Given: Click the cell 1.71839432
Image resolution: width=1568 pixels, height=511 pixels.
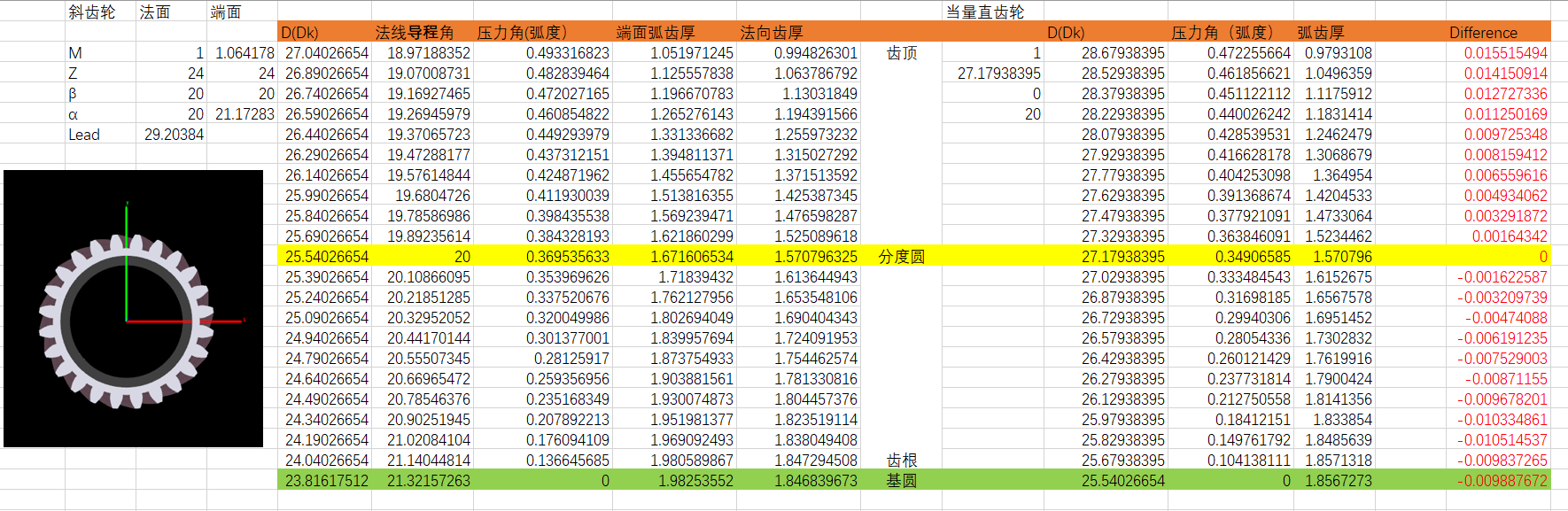Looking at the screenshot, I should [695, 277].
